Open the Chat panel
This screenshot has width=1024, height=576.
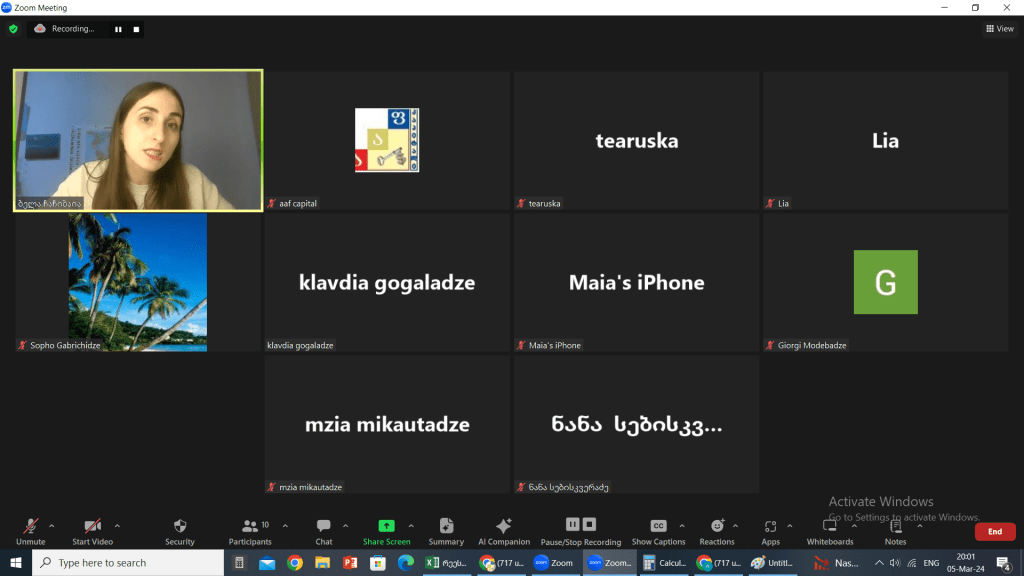[324, 530]
